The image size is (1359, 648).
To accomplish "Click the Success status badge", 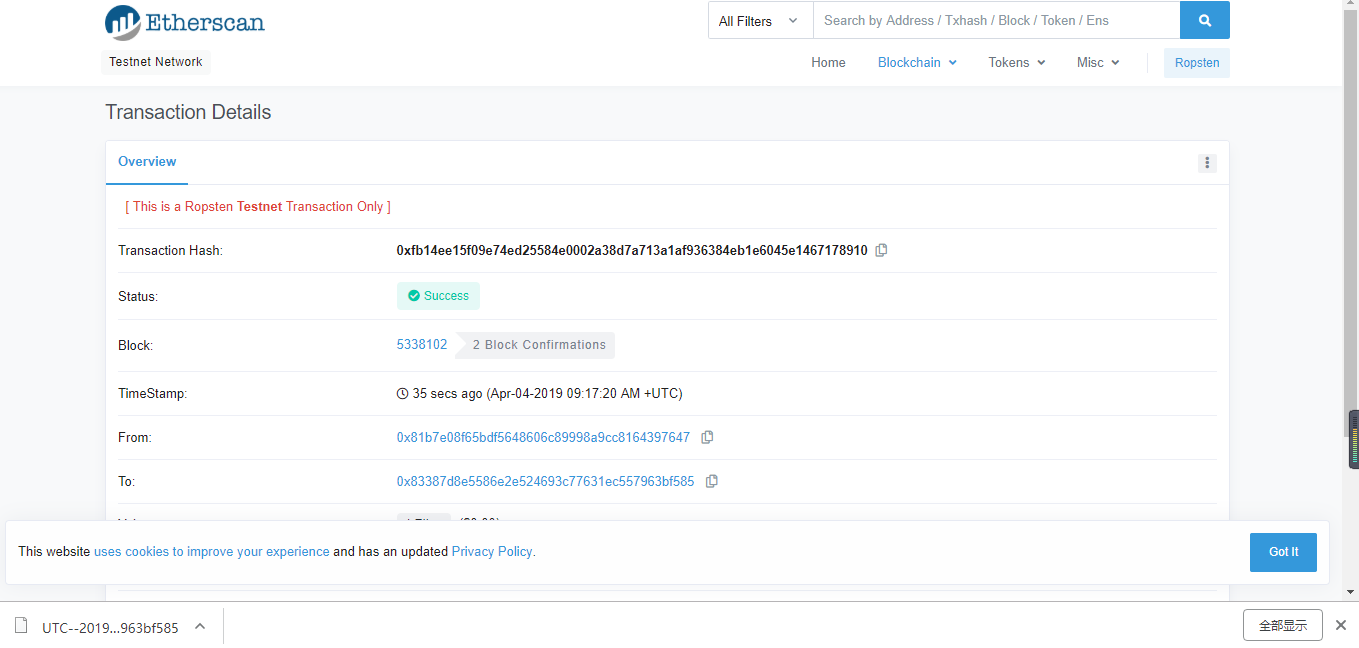I will [438, 296].
